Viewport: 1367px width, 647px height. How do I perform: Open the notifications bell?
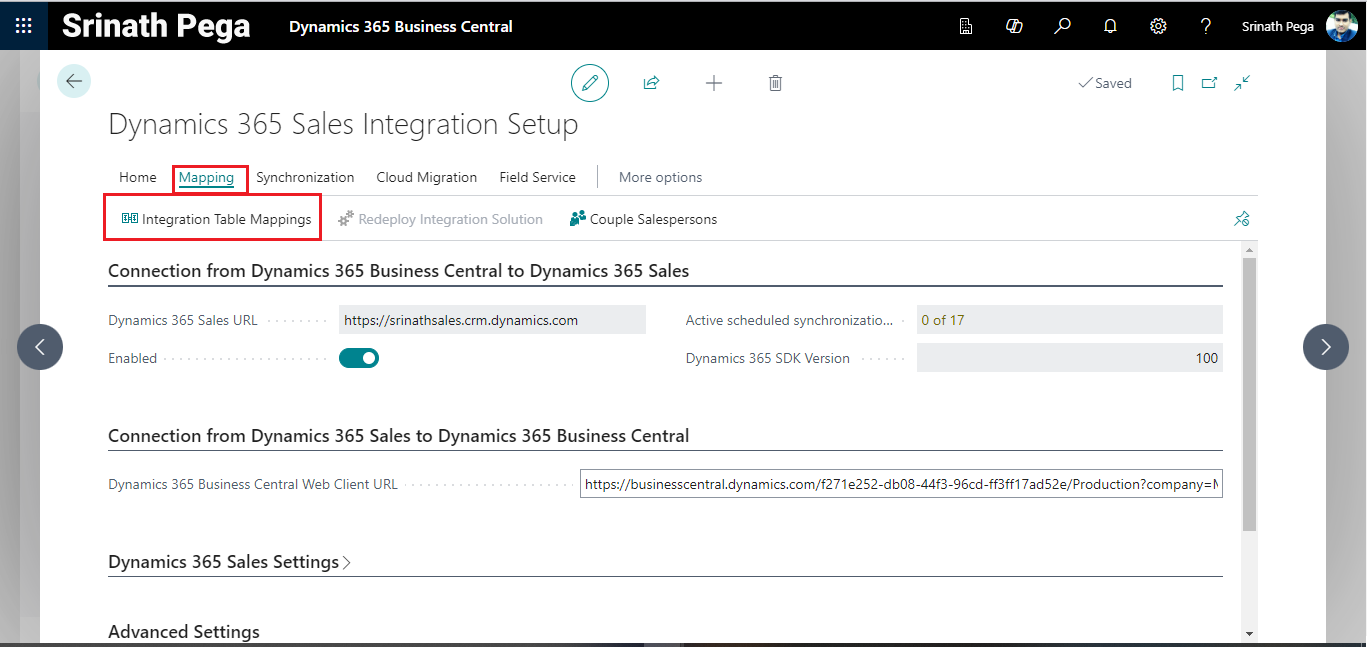pos(1110,26)
